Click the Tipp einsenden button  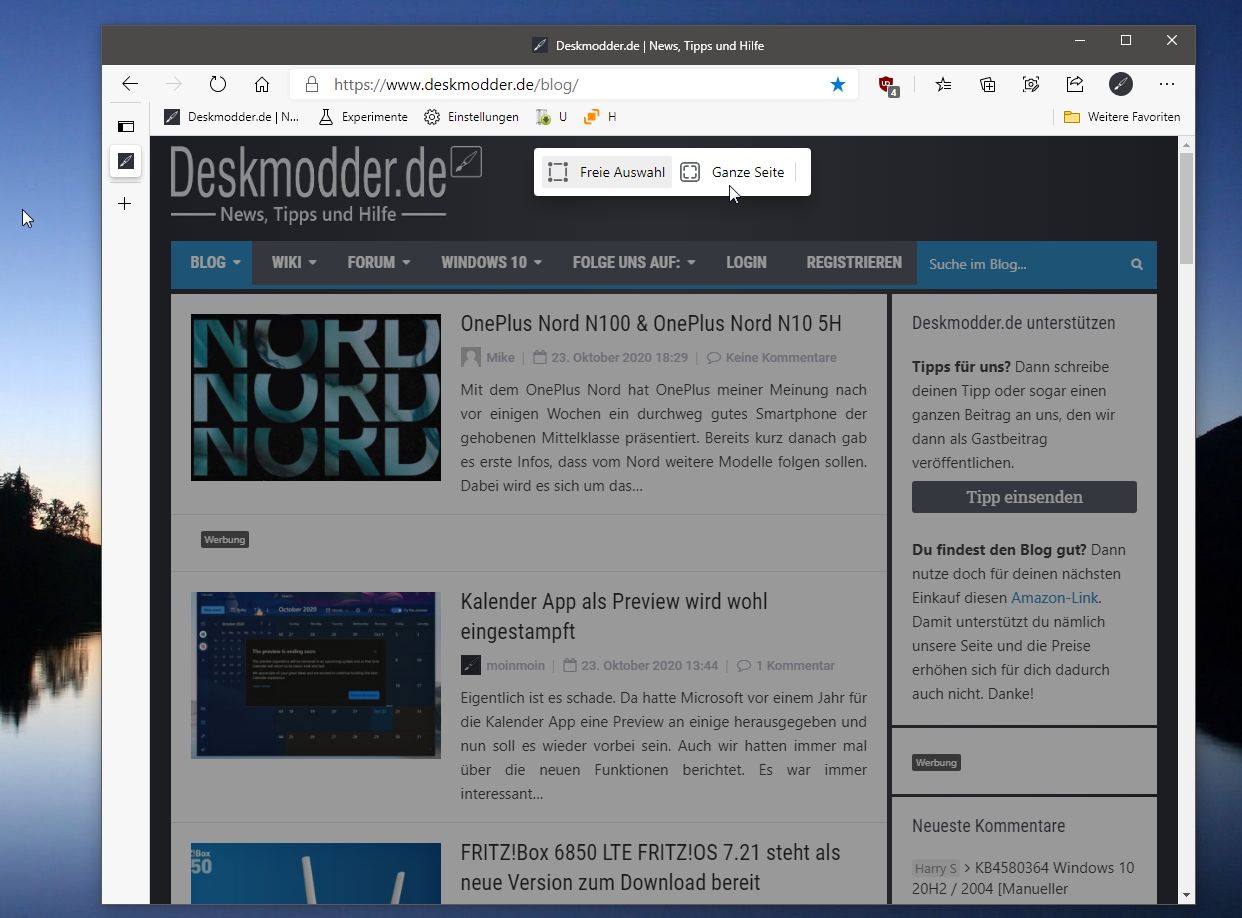point(1024,497)
